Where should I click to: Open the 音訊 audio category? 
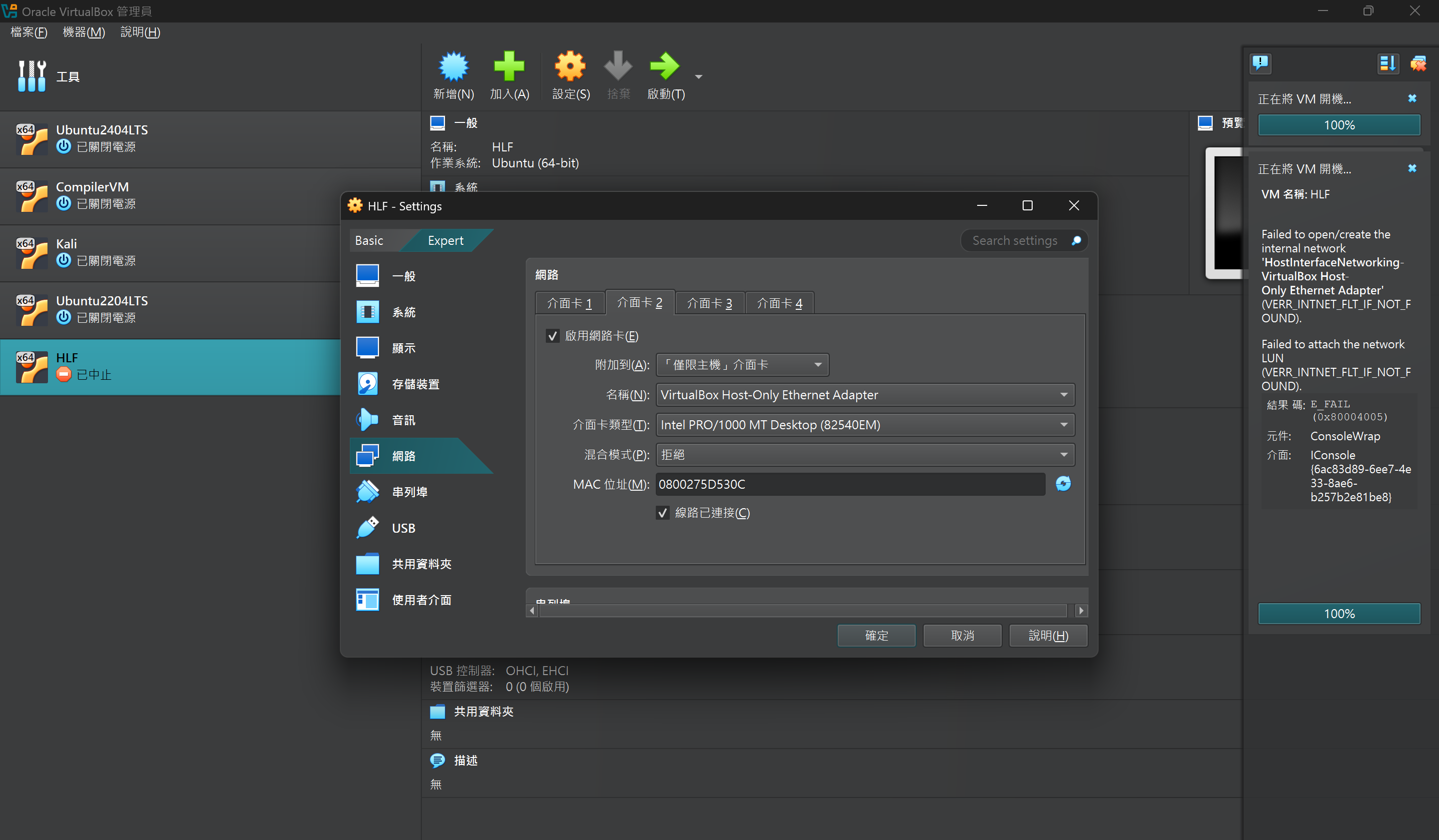(421, 420)
